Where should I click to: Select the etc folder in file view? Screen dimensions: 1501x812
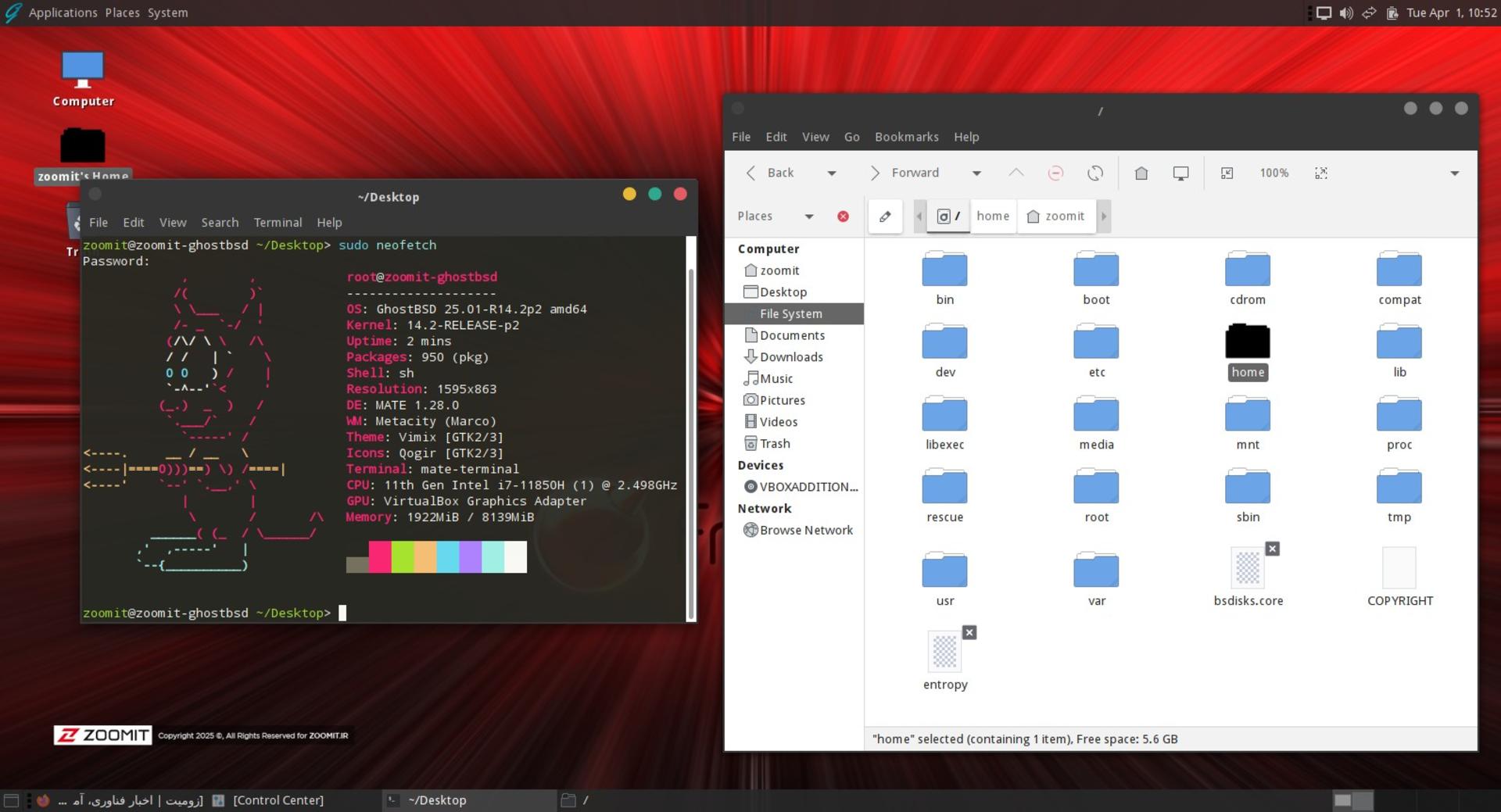(x=1096, y=352)
